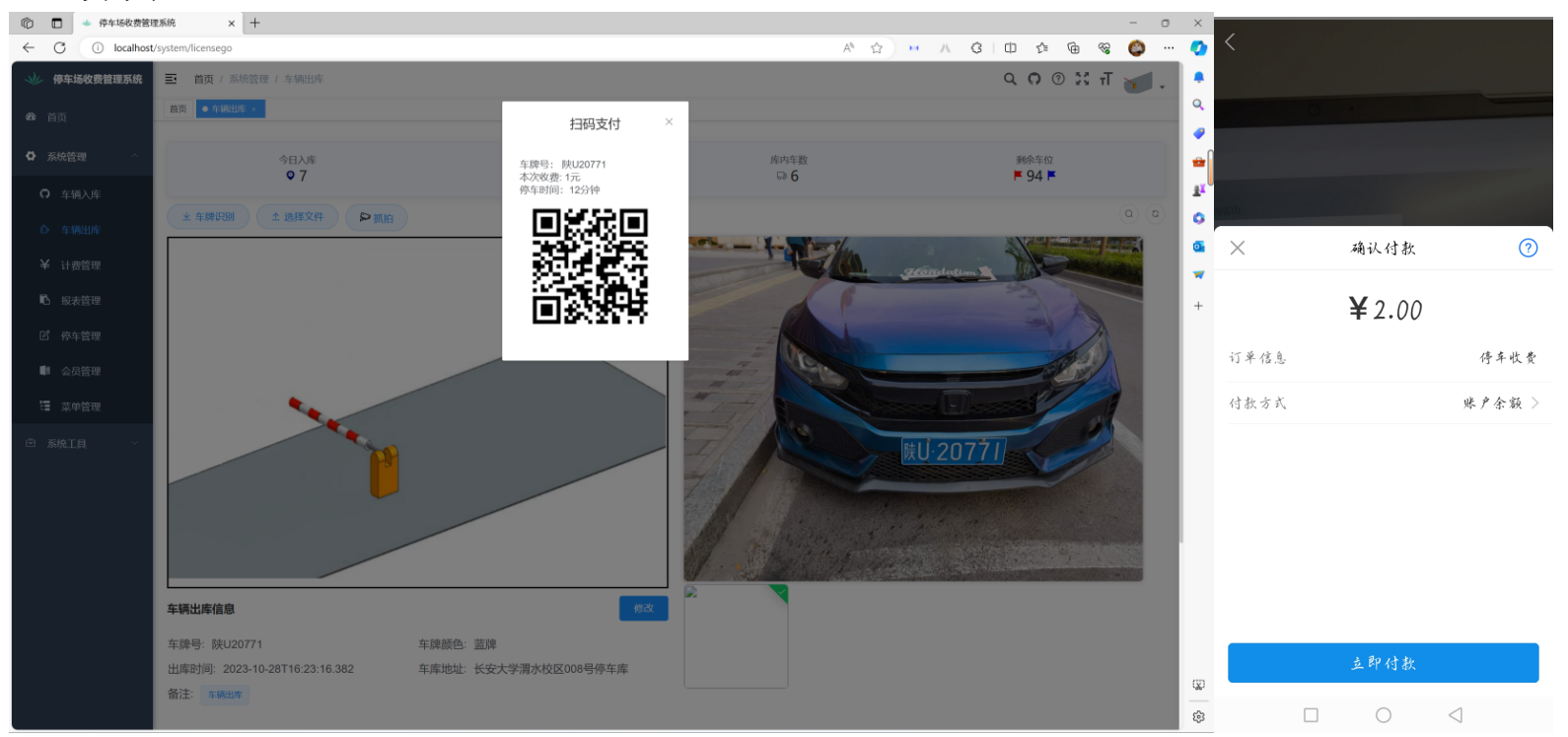Image resolution: width=1568 pixels, height=737 pixels.
Task: Expand the 系统工具 sidebar group
Action: 82,444
